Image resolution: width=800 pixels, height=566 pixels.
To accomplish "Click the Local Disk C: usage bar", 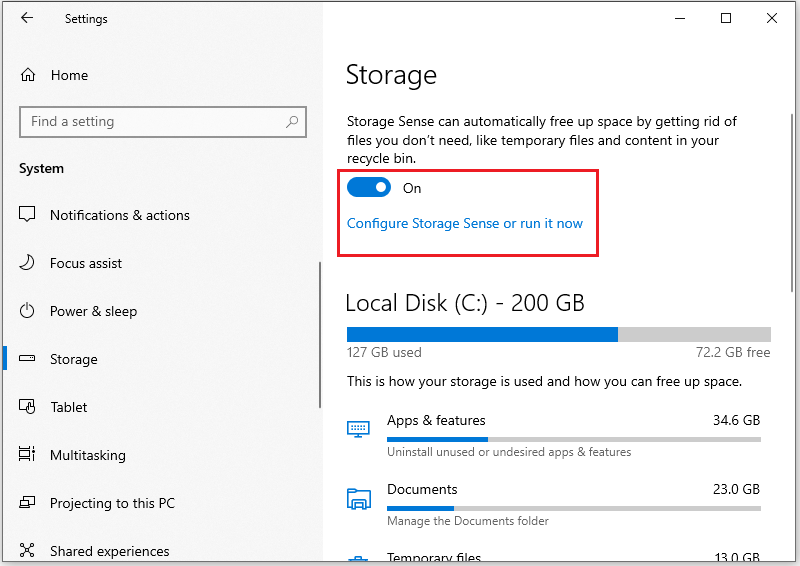I will coord(558,334).
